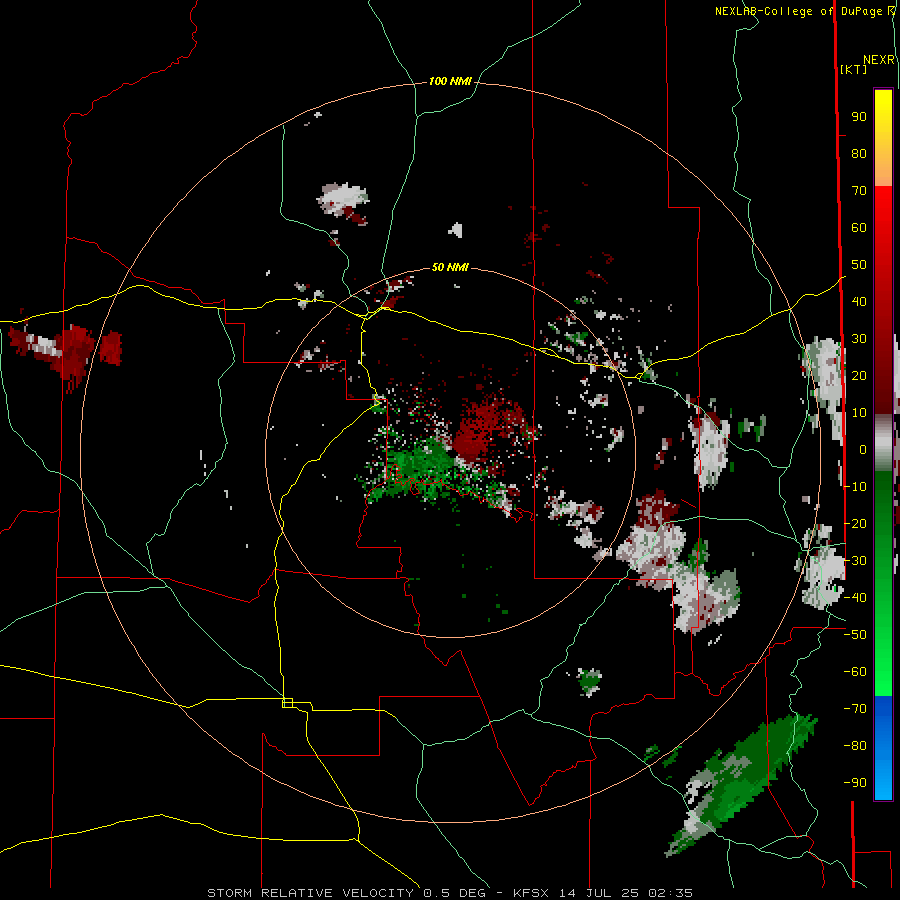Click the "-90" value on the velocity scale

[x=855, y=783]
